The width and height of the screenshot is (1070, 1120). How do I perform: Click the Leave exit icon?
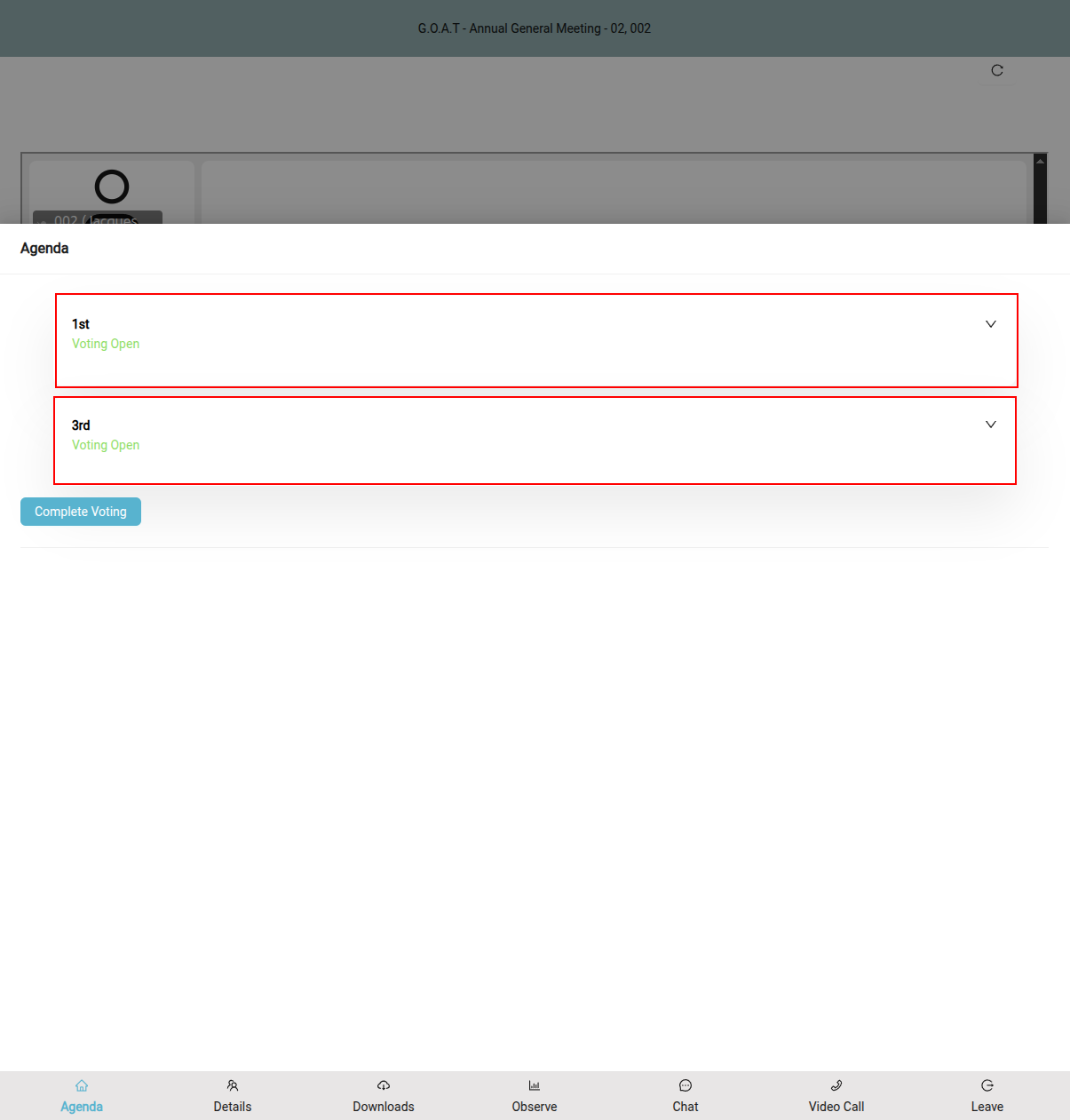[x=987, y=1085]
